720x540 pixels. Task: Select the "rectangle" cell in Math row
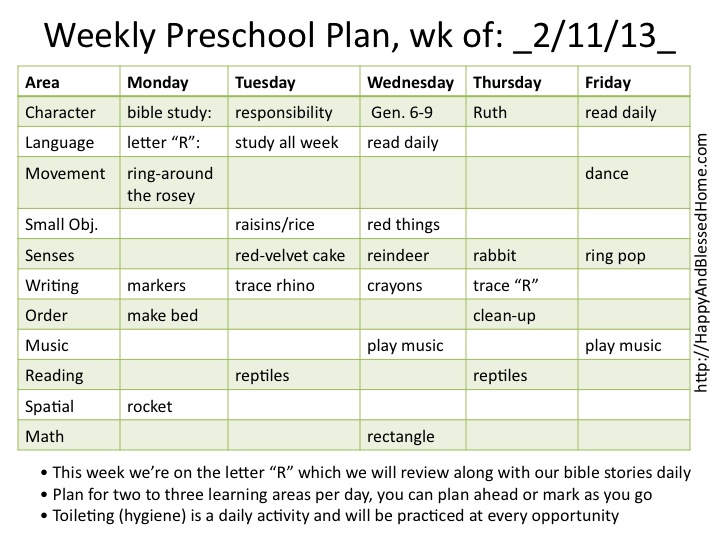[401, 436]
